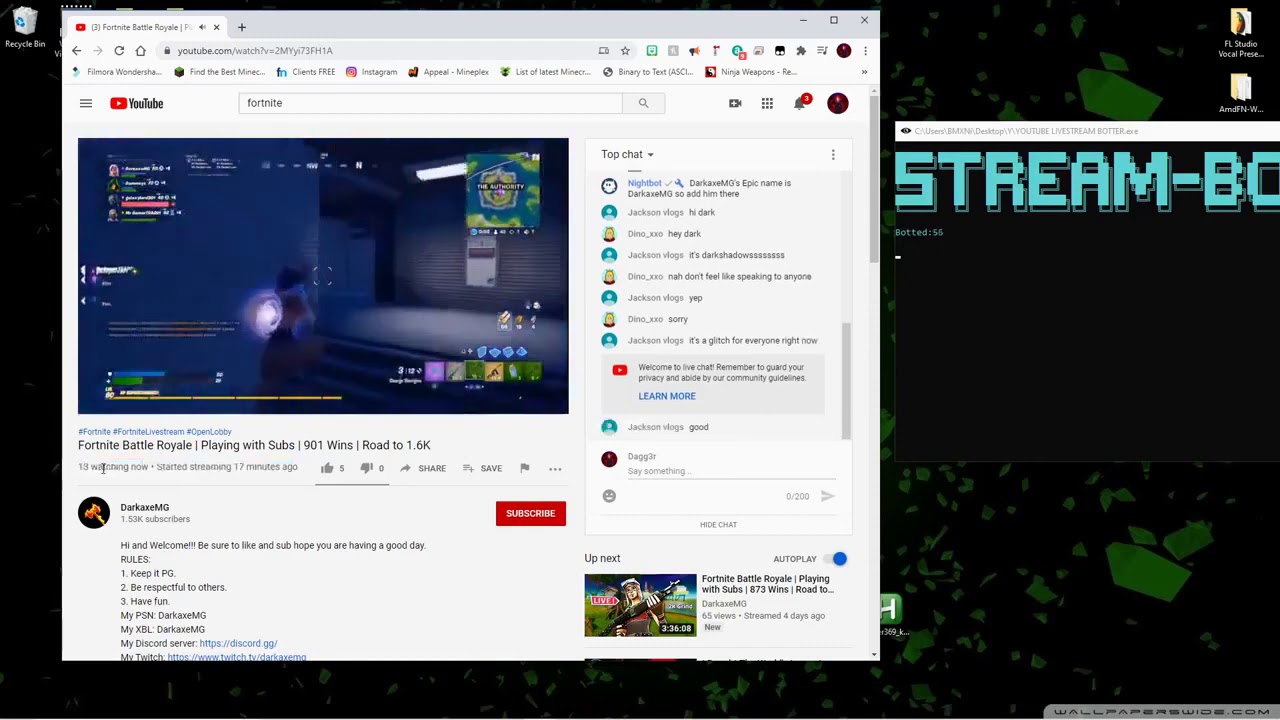
Task: Toggle Autoplay switch
Action: pos(838,559)
